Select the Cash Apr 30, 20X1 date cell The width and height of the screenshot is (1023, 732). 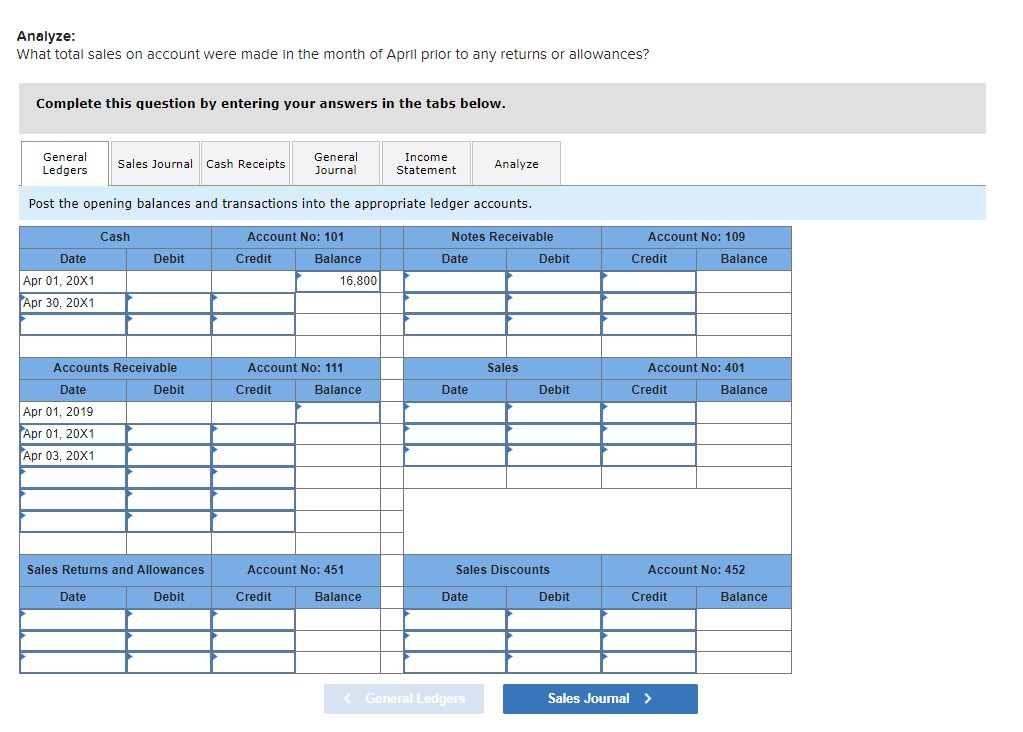(x=73, y=303)
